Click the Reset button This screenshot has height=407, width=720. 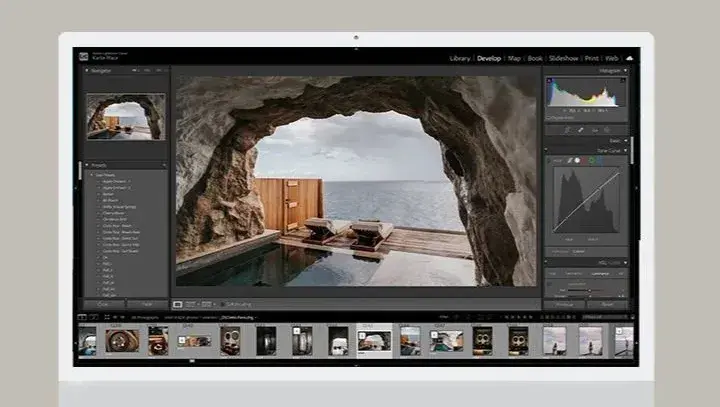tap(608, 304)
